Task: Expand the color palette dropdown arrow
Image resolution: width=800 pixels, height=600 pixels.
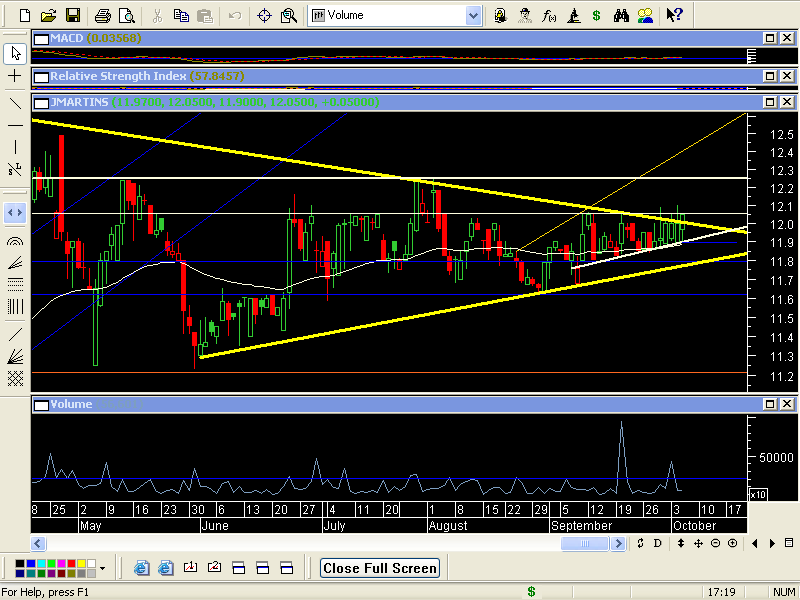Action: (103, 568)
